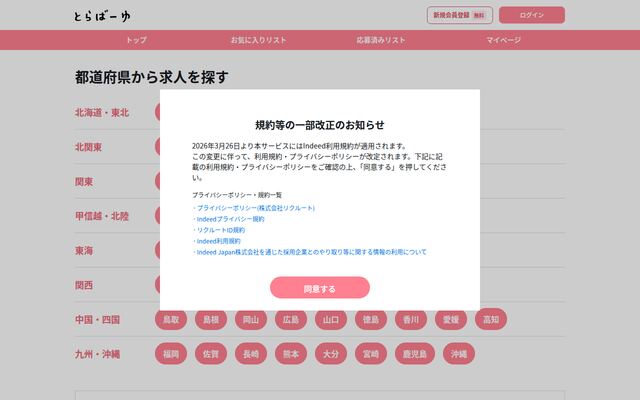The image size is (640, 400).
Task: Click the 関東 region label
Action: 84,182
